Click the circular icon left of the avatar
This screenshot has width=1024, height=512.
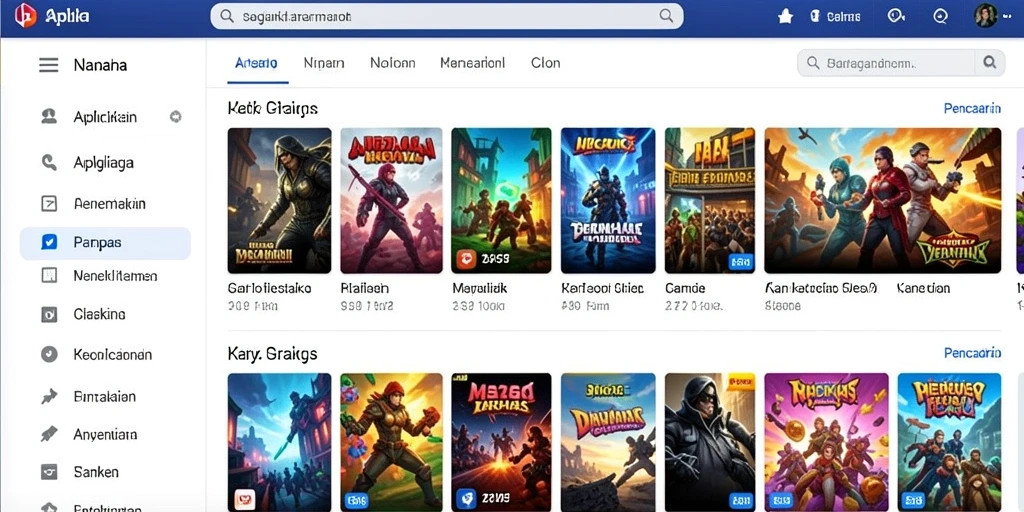[940, 17]
